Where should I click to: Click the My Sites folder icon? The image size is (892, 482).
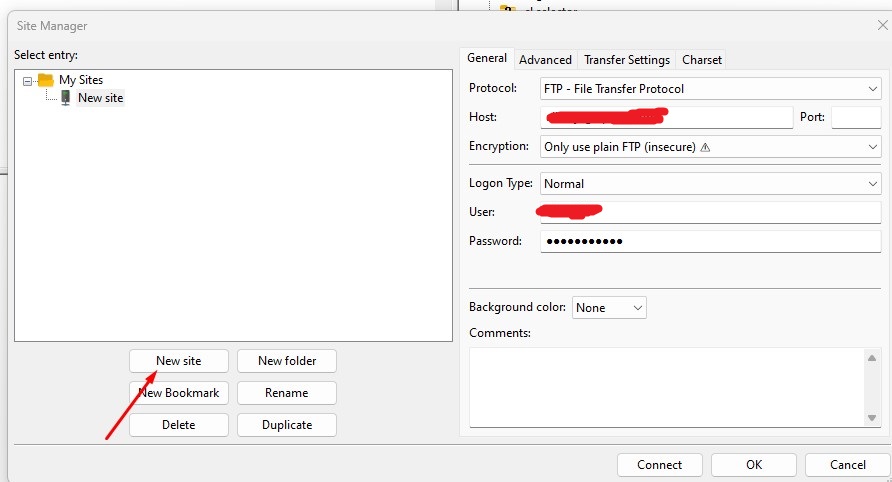tap(46, 80)
